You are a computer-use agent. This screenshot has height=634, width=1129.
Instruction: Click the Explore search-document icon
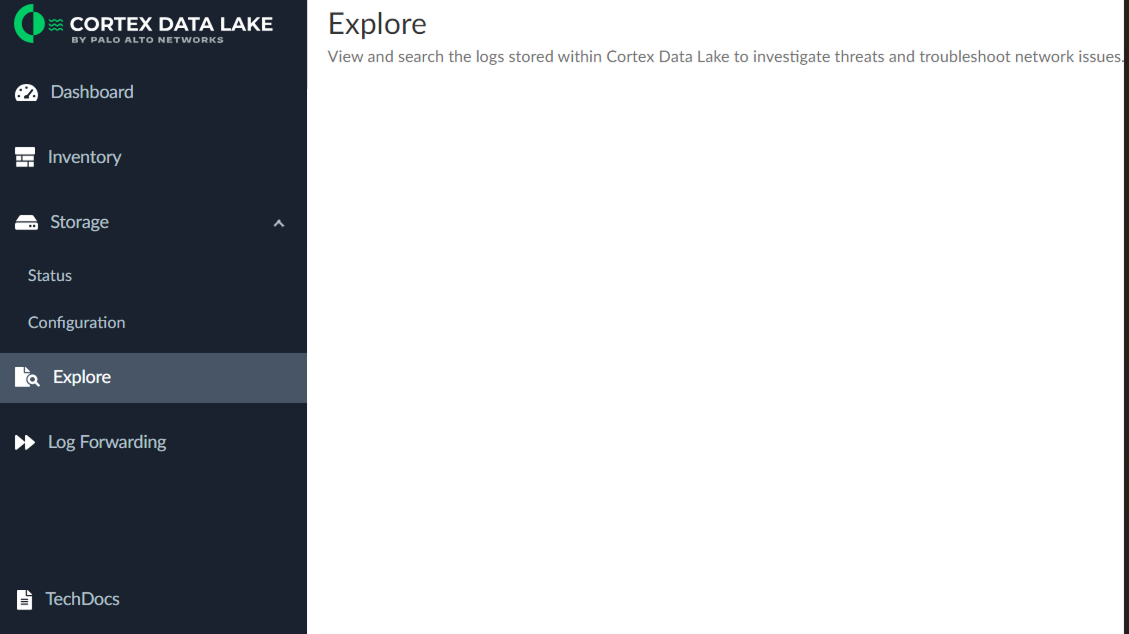(x=27, y=377)
